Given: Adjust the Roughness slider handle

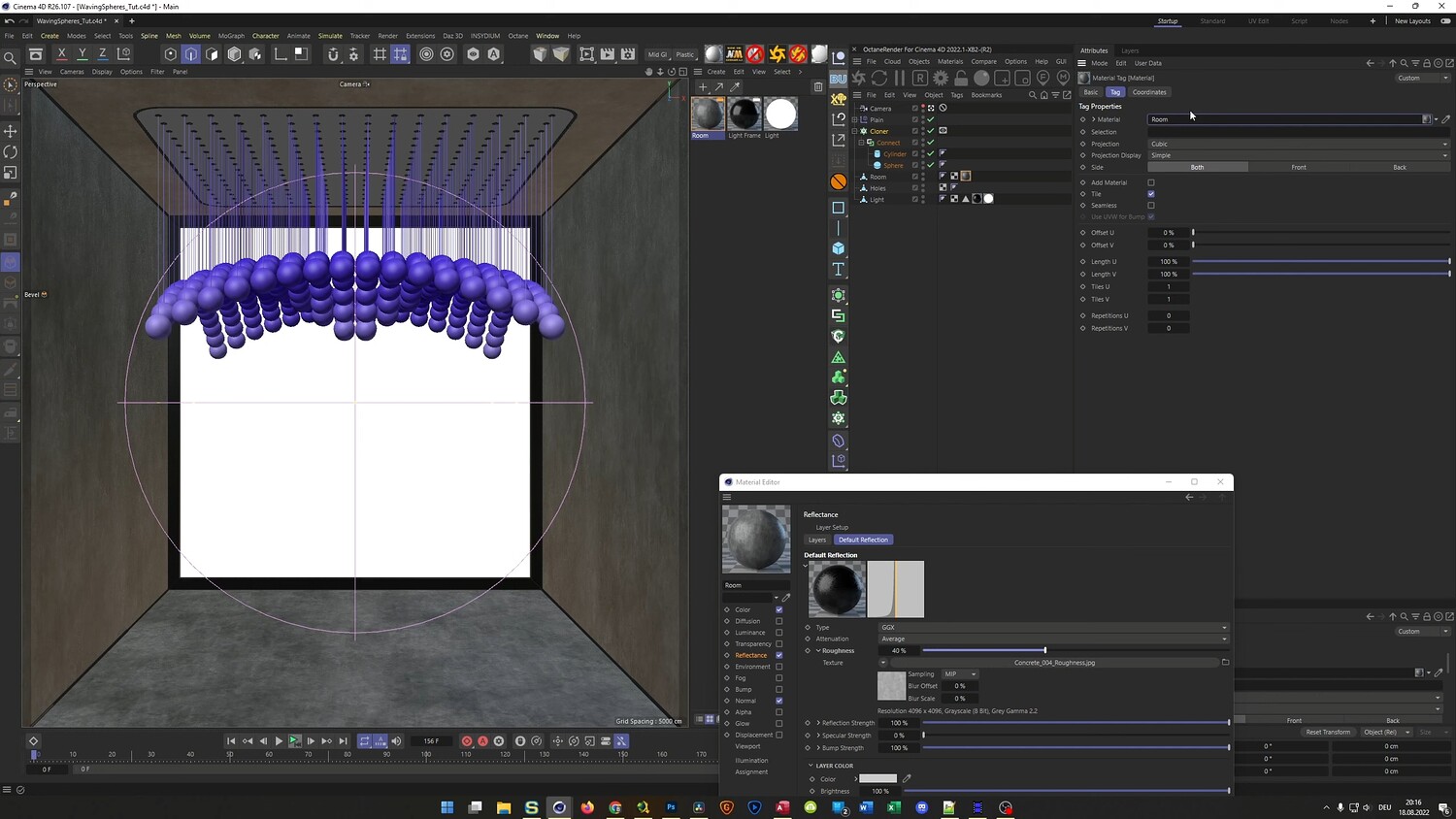Looking at the screenshot, I should (1044, 650).
